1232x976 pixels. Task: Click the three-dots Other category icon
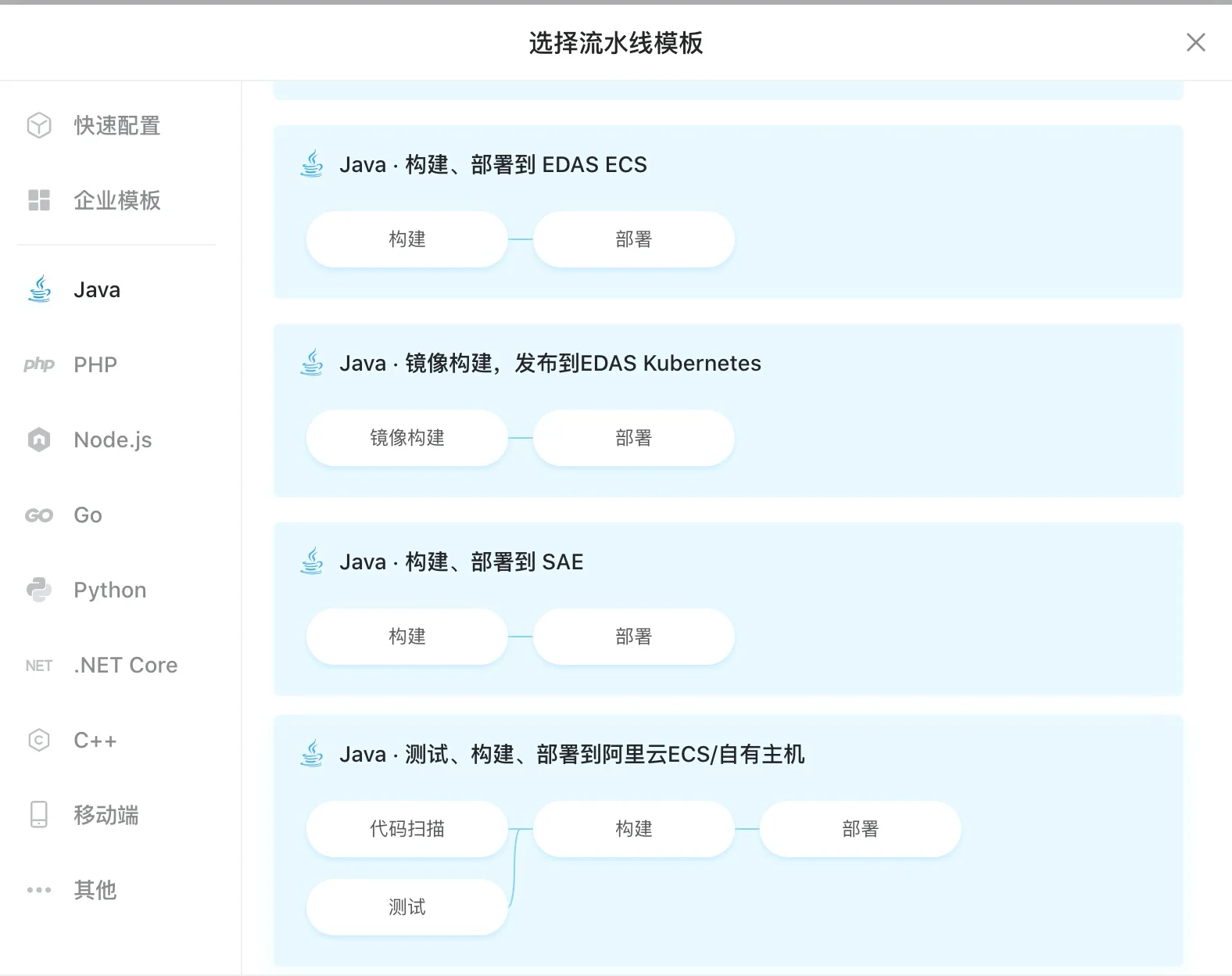39,890
